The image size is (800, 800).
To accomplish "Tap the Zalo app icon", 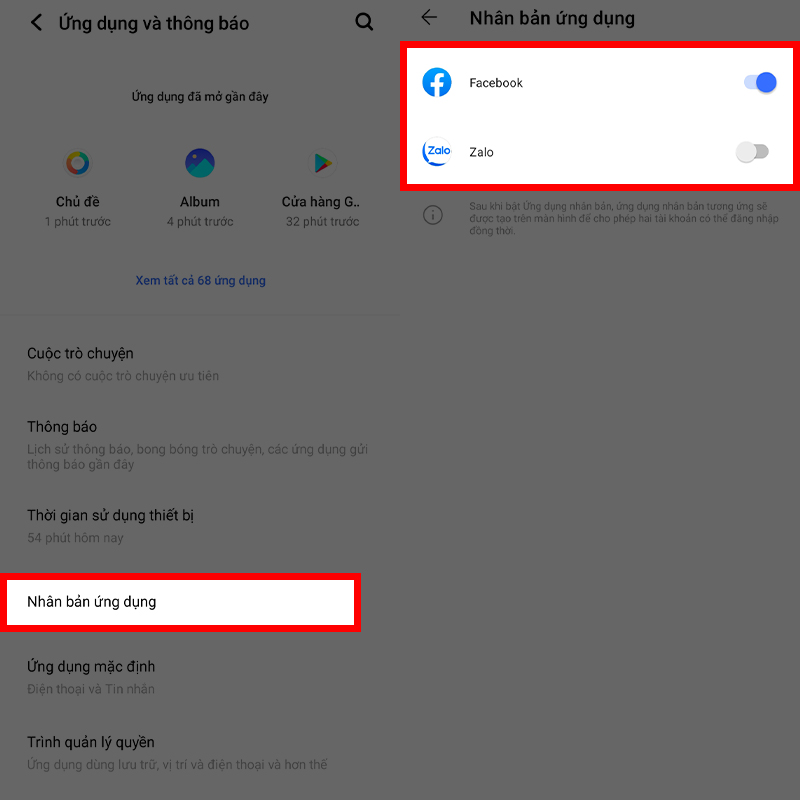I will pos(437,152).
